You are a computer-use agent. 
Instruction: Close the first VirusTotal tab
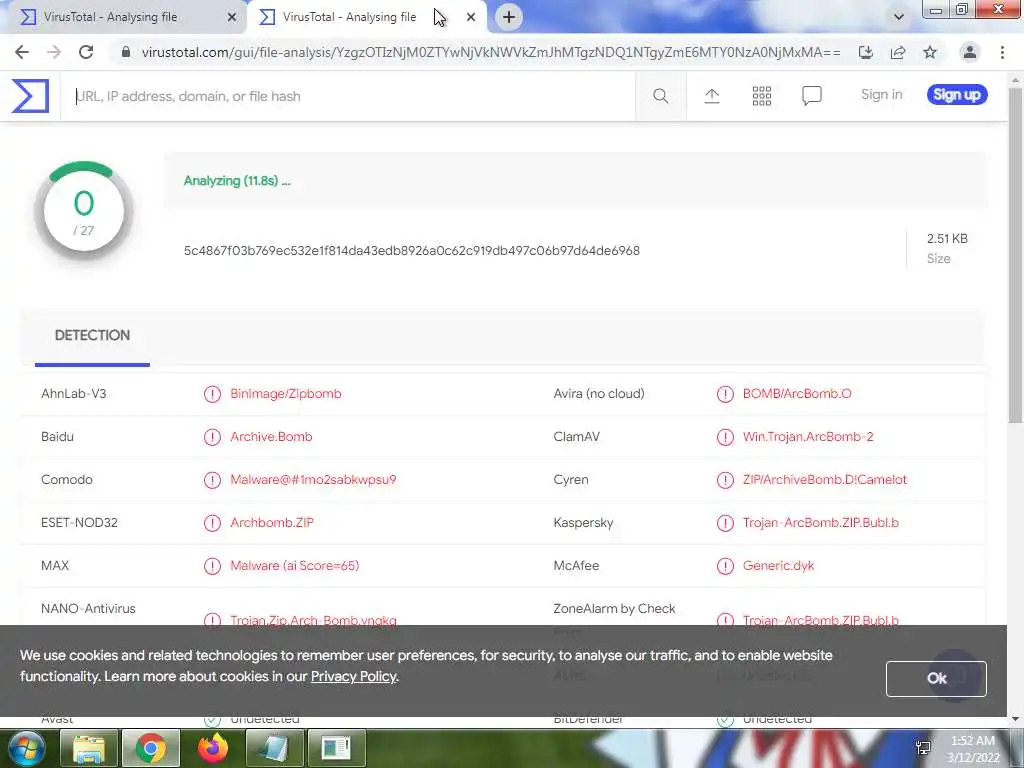coord(232,18)
